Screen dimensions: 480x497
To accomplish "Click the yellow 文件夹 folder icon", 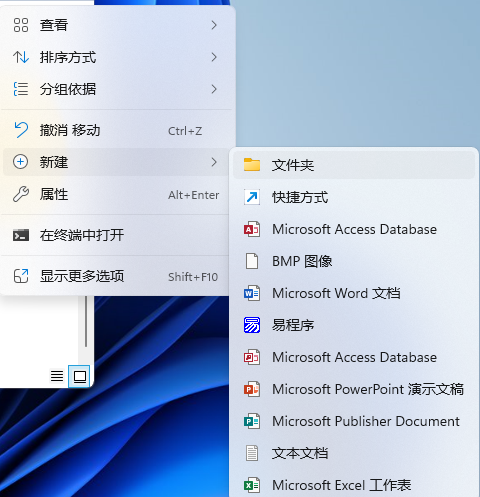I will pyautogui.click(x=252, y=165).
